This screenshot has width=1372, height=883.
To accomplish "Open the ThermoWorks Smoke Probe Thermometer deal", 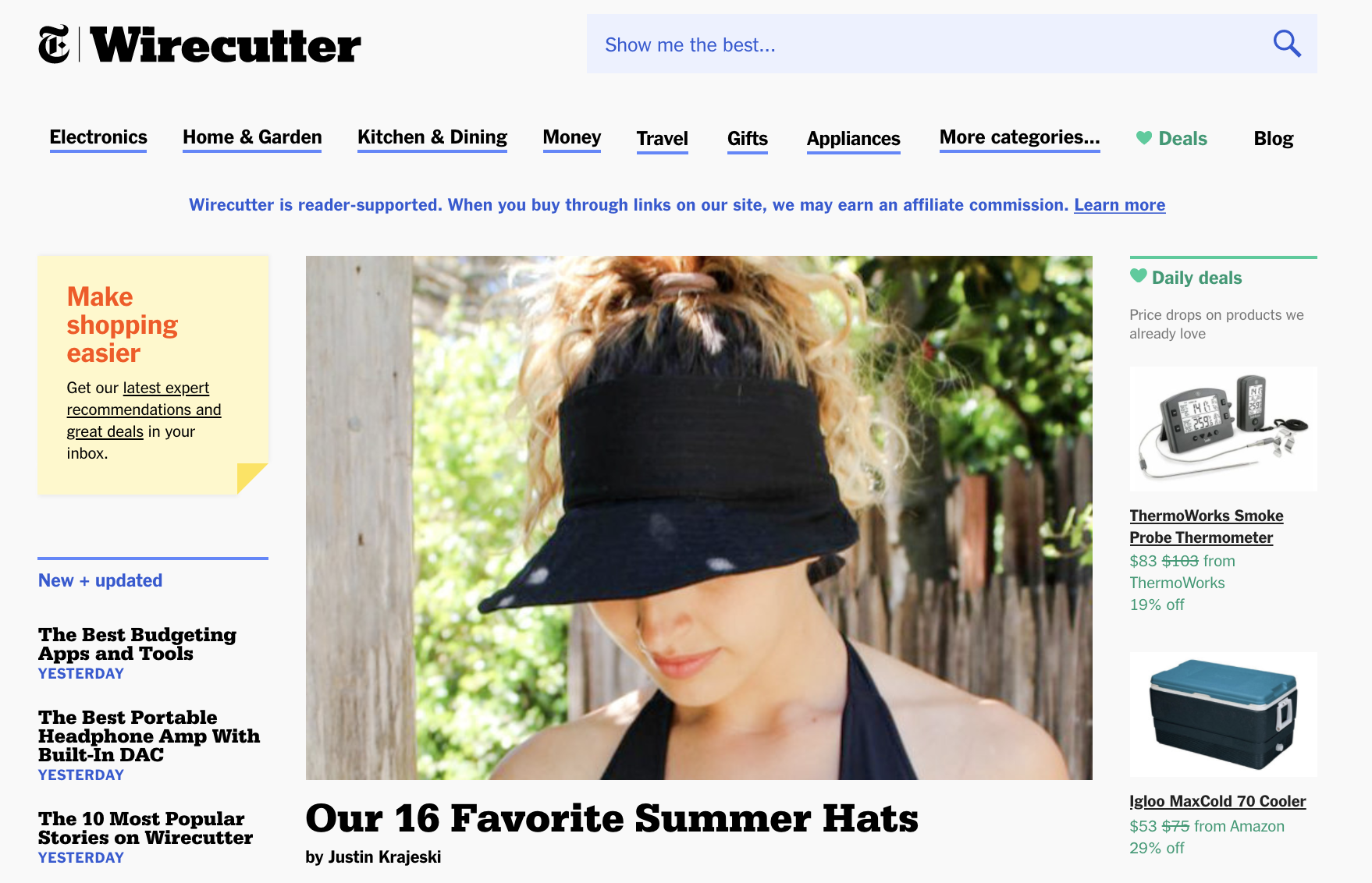I will coord(1207,527).
